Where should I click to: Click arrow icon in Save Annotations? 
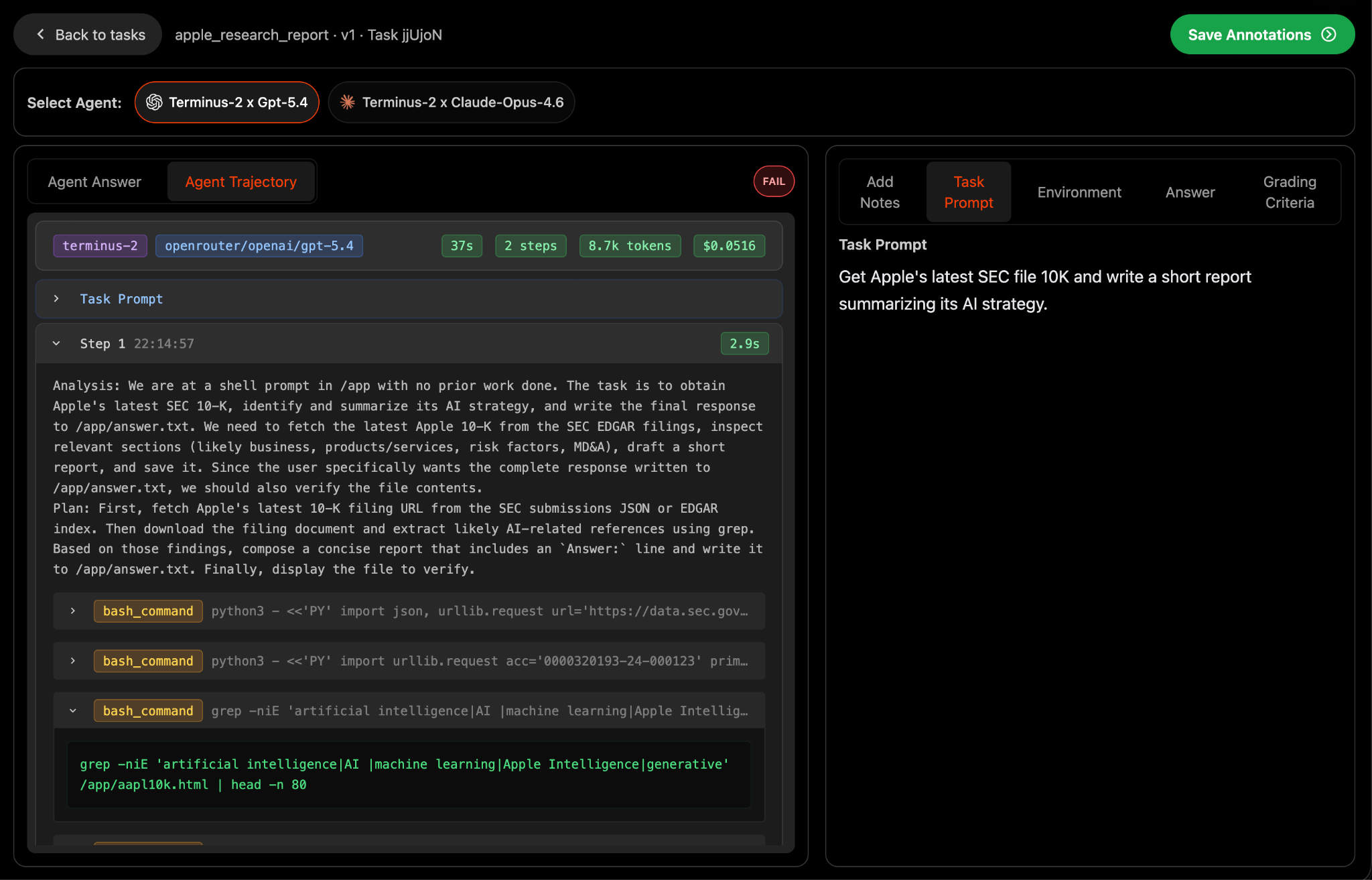pos(1329,35)
